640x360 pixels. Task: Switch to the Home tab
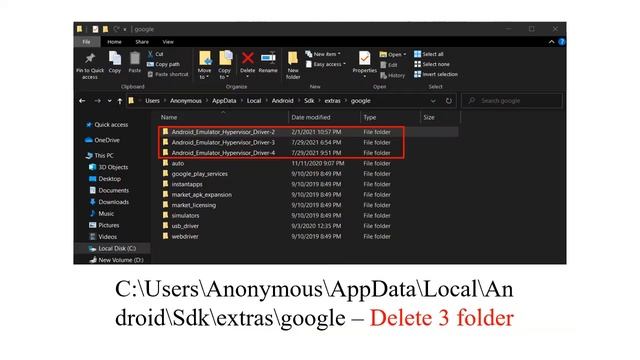114,42
